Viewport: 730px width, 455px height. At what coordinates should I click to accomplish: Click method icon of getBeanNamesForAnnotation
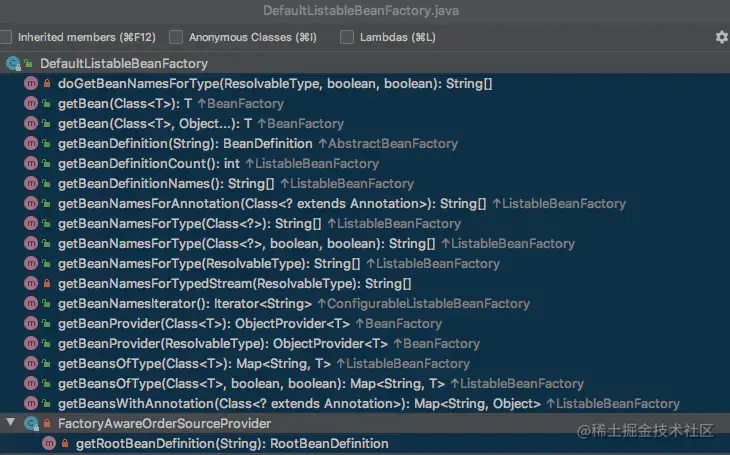coord(31,204)
